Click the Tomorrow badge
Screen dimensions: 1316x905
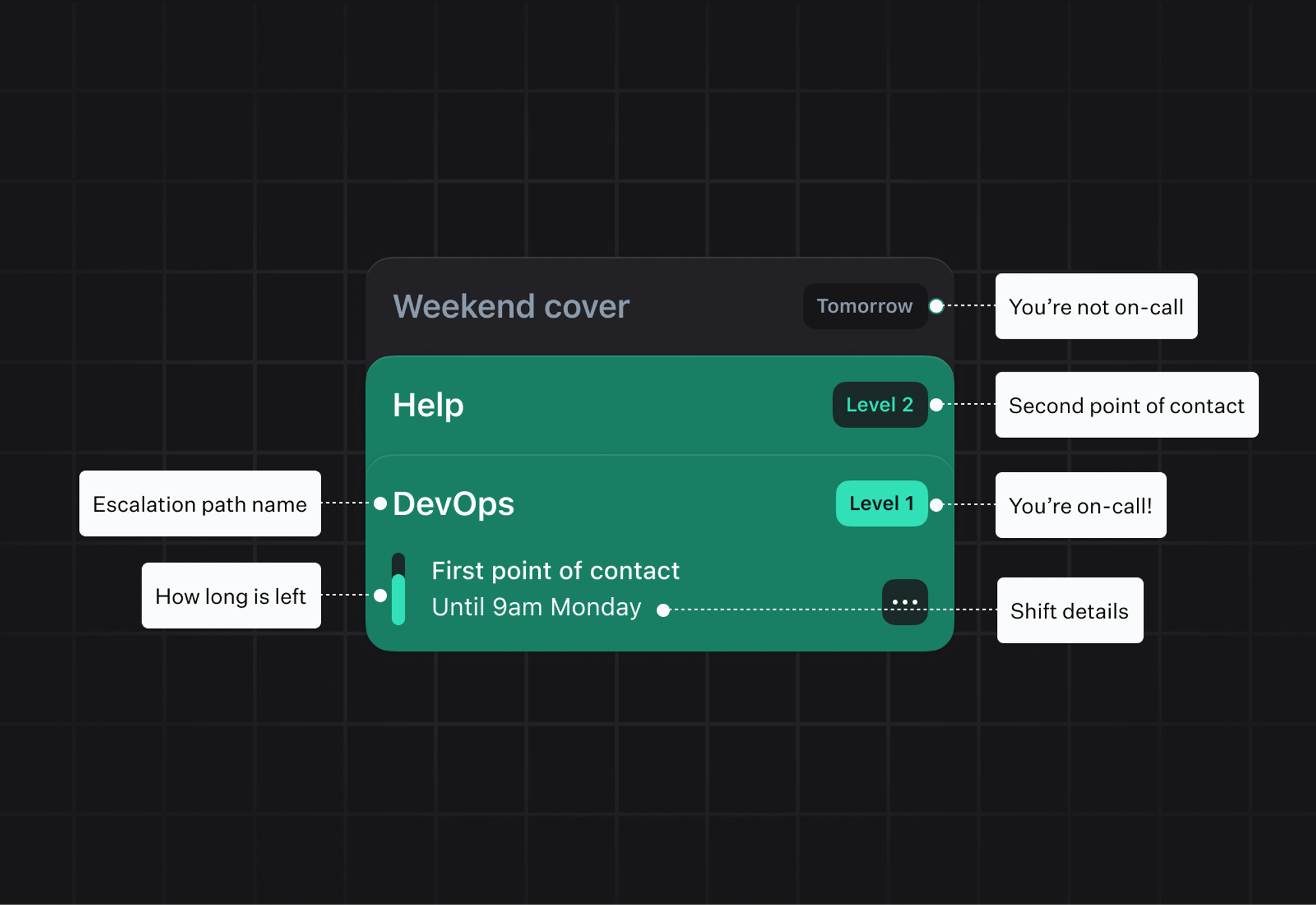tap(865, 306)
